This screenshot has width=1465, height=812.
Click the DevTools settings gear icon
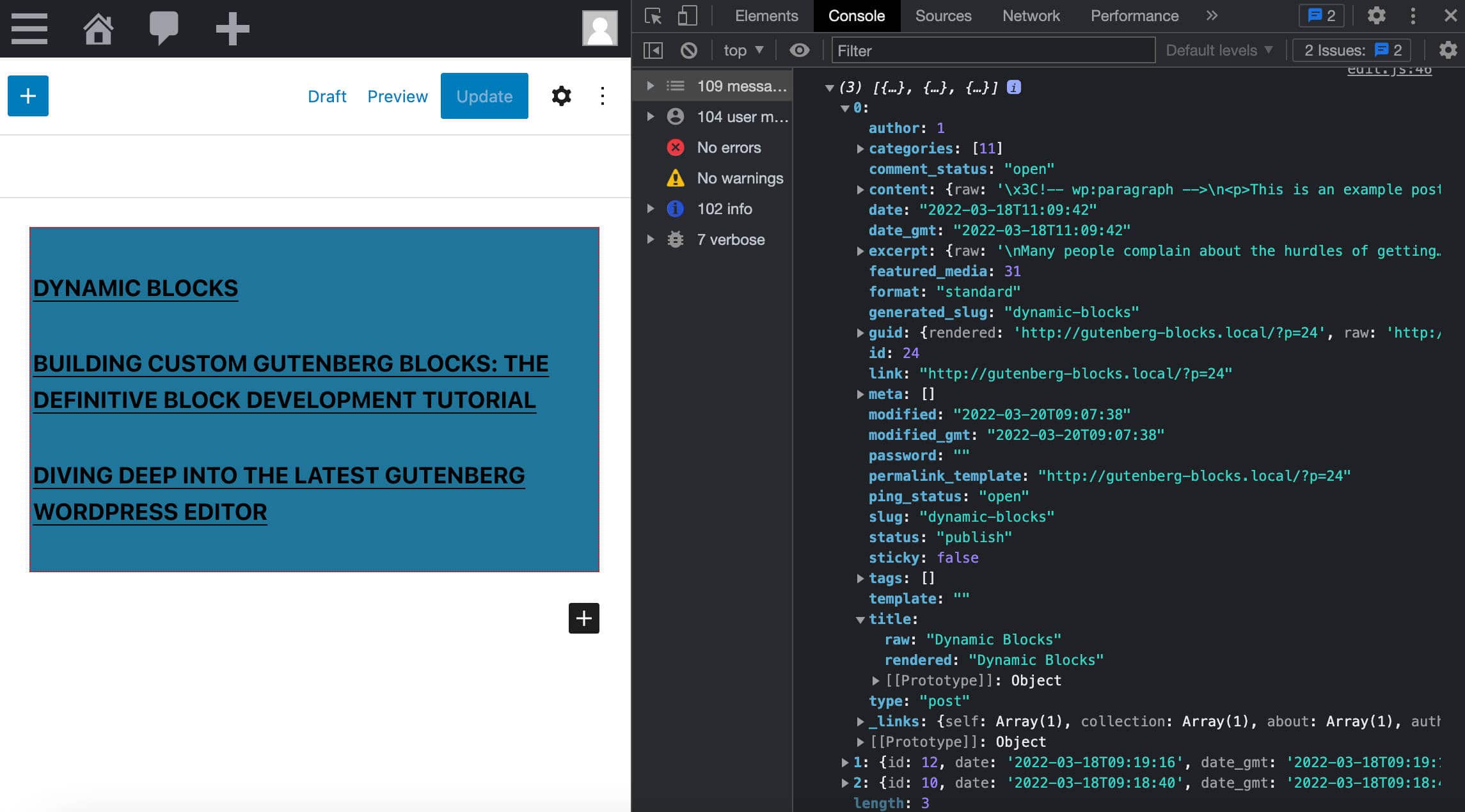click(1378, 15)
